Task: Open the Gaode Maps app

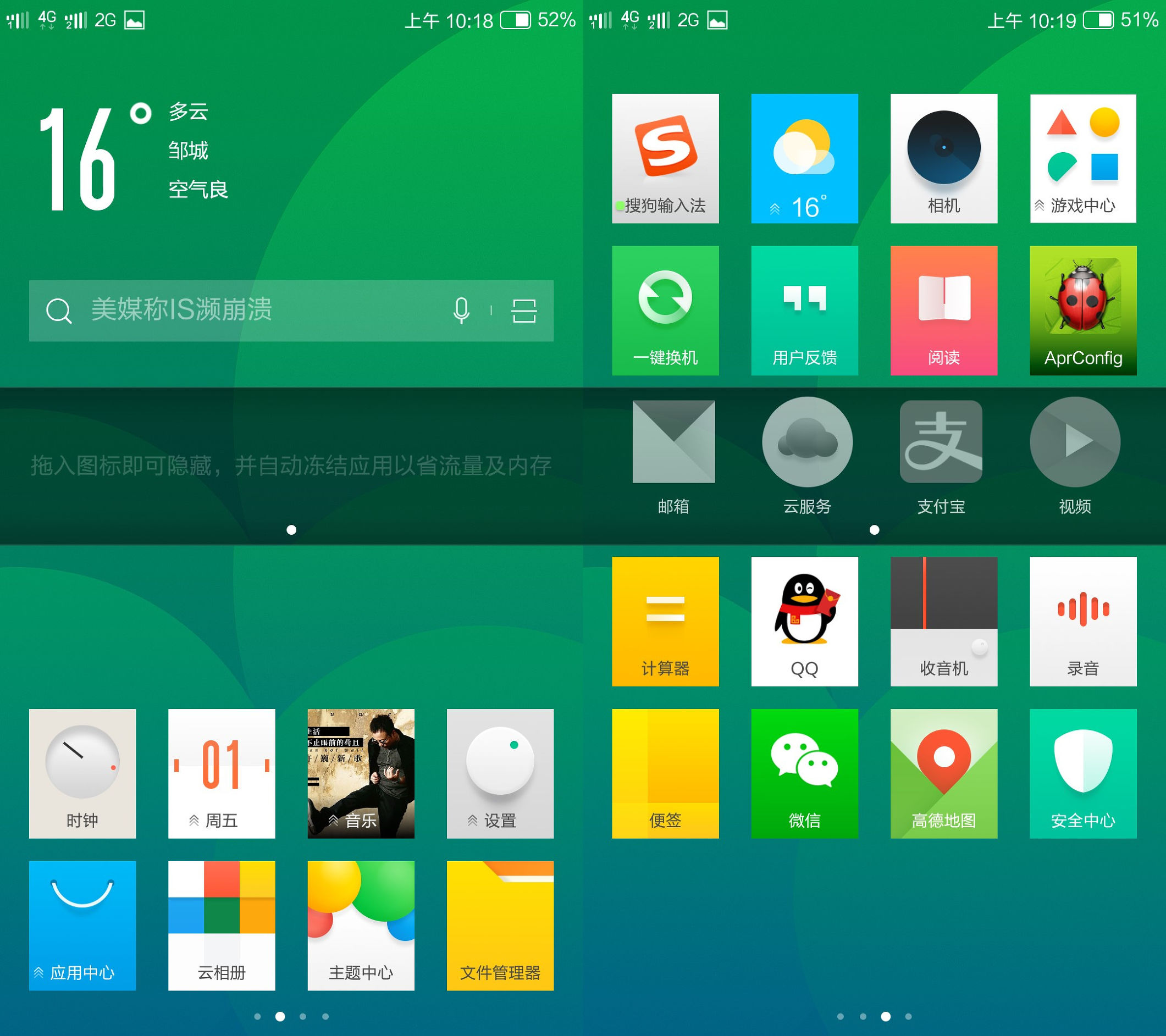Action: [943, 773]
